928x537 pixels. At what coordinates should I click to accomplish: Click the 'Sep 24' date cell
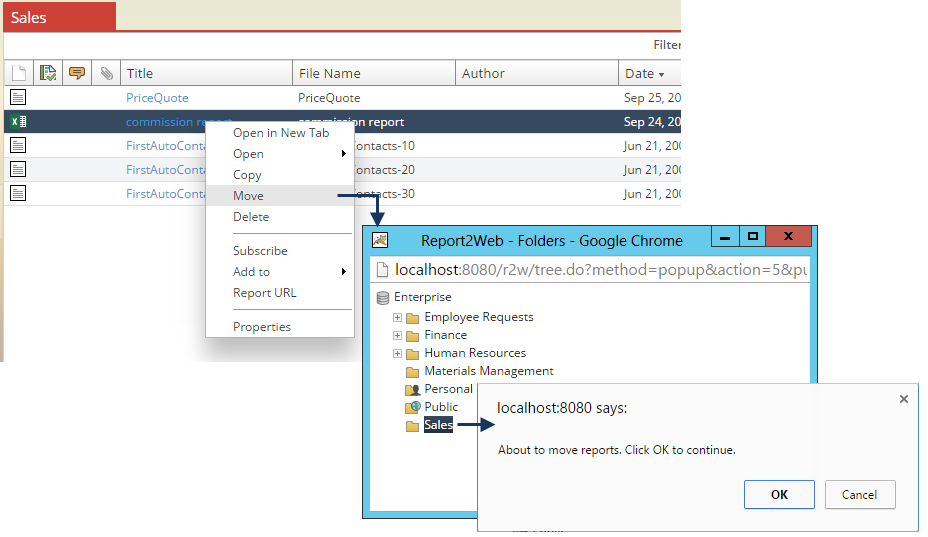pos(652,122)
